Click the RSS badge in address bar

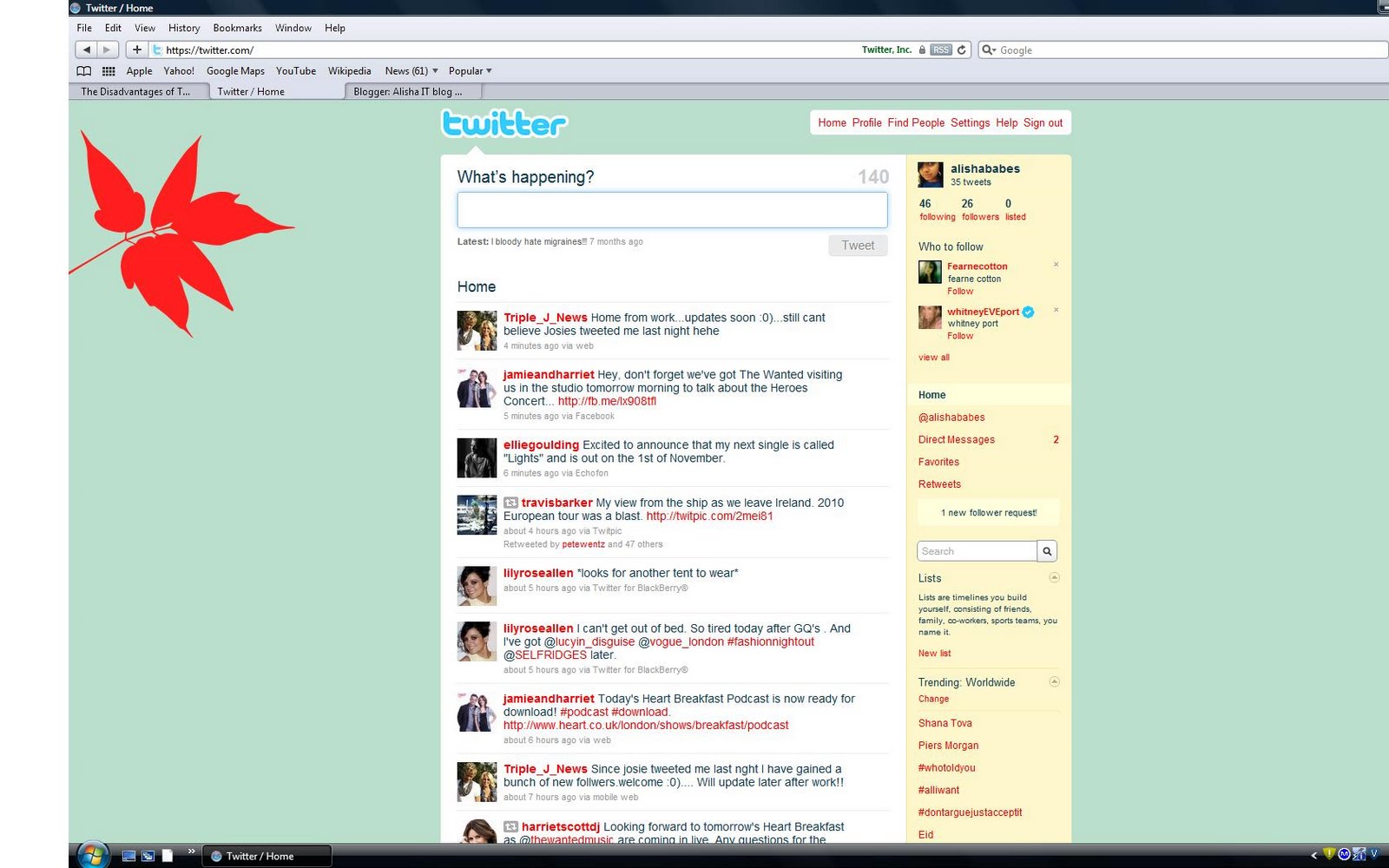click(941, 50)
